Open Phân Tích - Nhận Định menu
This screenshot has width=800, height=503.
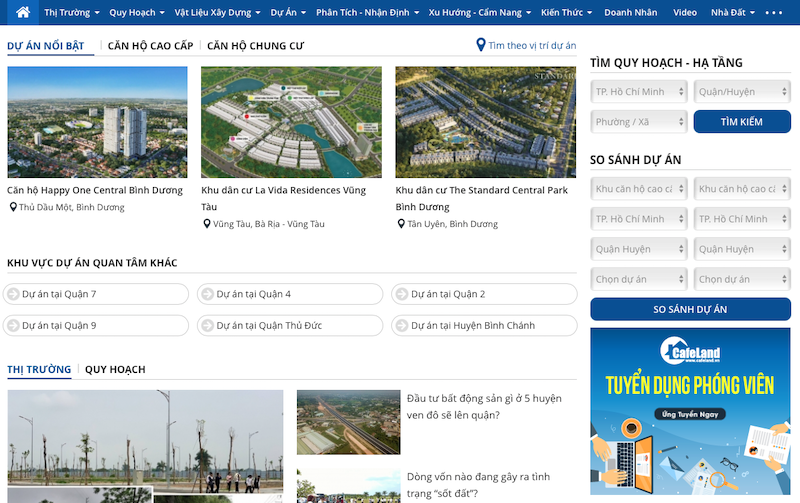point(367,12)
